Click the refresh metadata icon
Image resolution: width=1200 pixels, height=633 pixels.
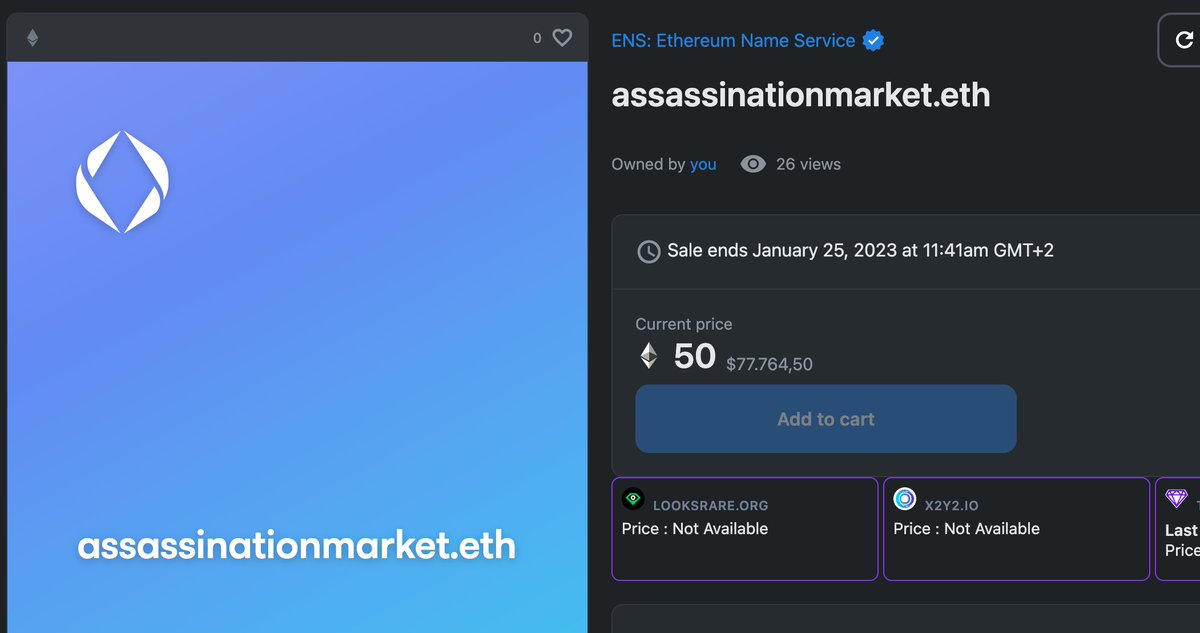point(1186,40)
